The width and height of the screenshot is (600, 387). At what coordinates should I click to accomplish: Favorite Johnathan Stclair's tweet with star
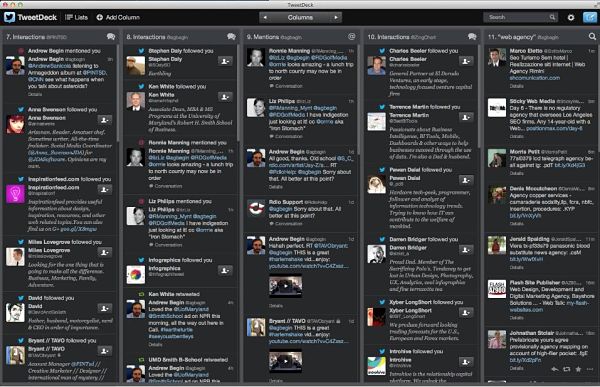(578, 369)
